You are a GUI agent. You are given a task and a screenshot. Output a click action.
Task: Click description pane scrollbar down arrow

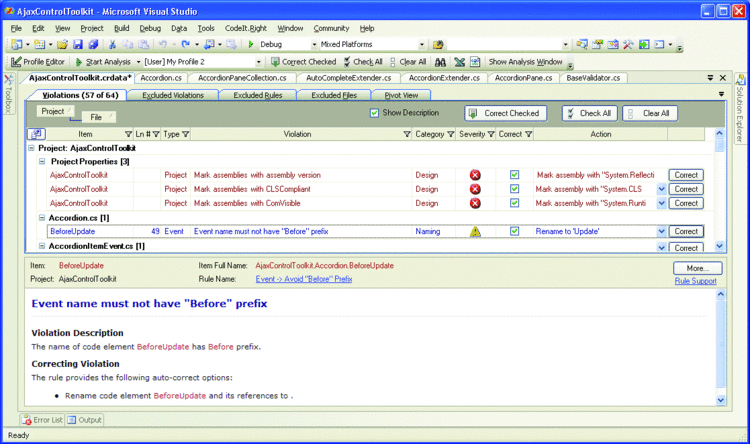[721, 400]
